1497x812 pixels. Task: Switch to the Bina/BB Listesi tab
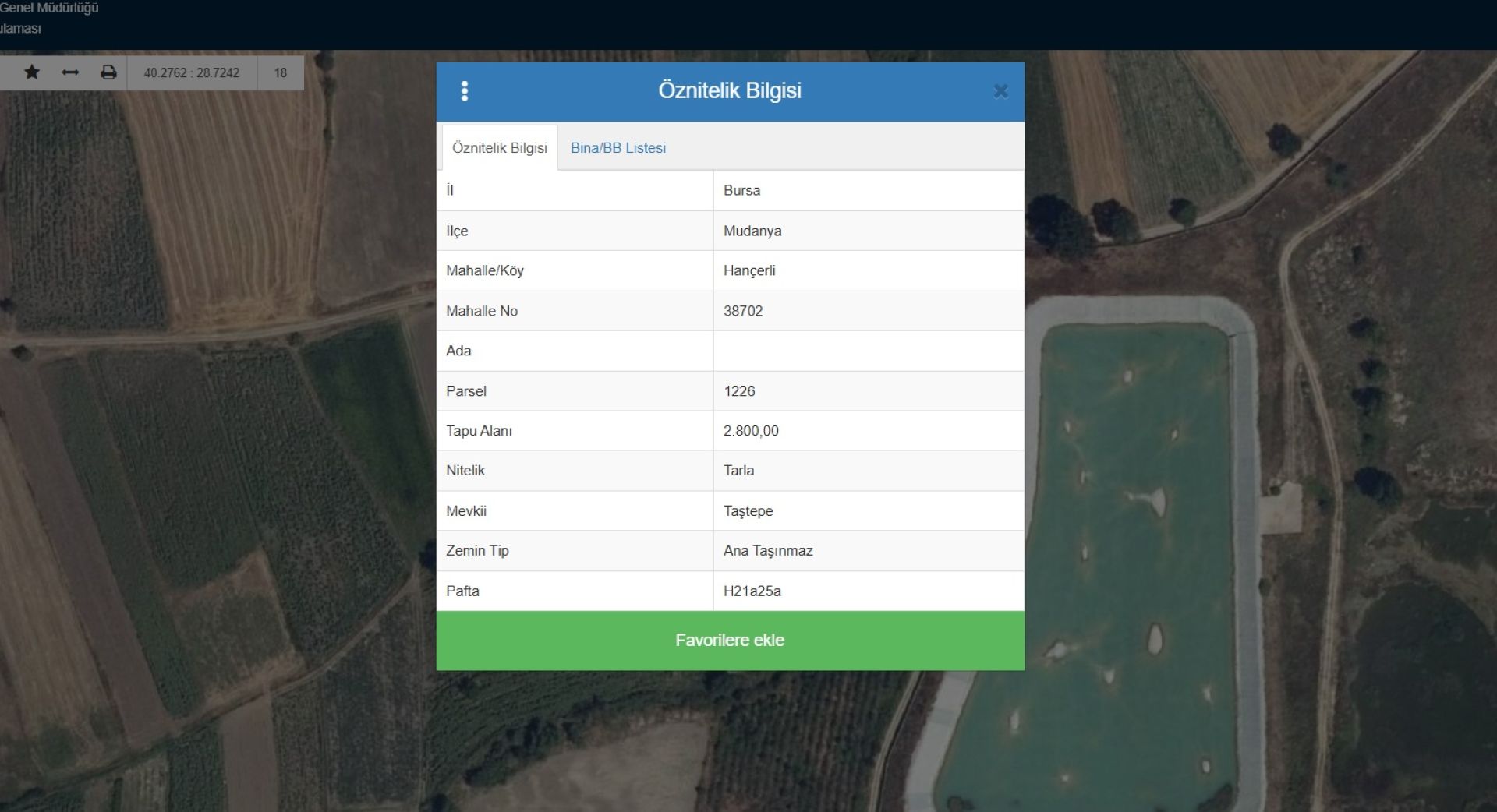pos(618,148)
